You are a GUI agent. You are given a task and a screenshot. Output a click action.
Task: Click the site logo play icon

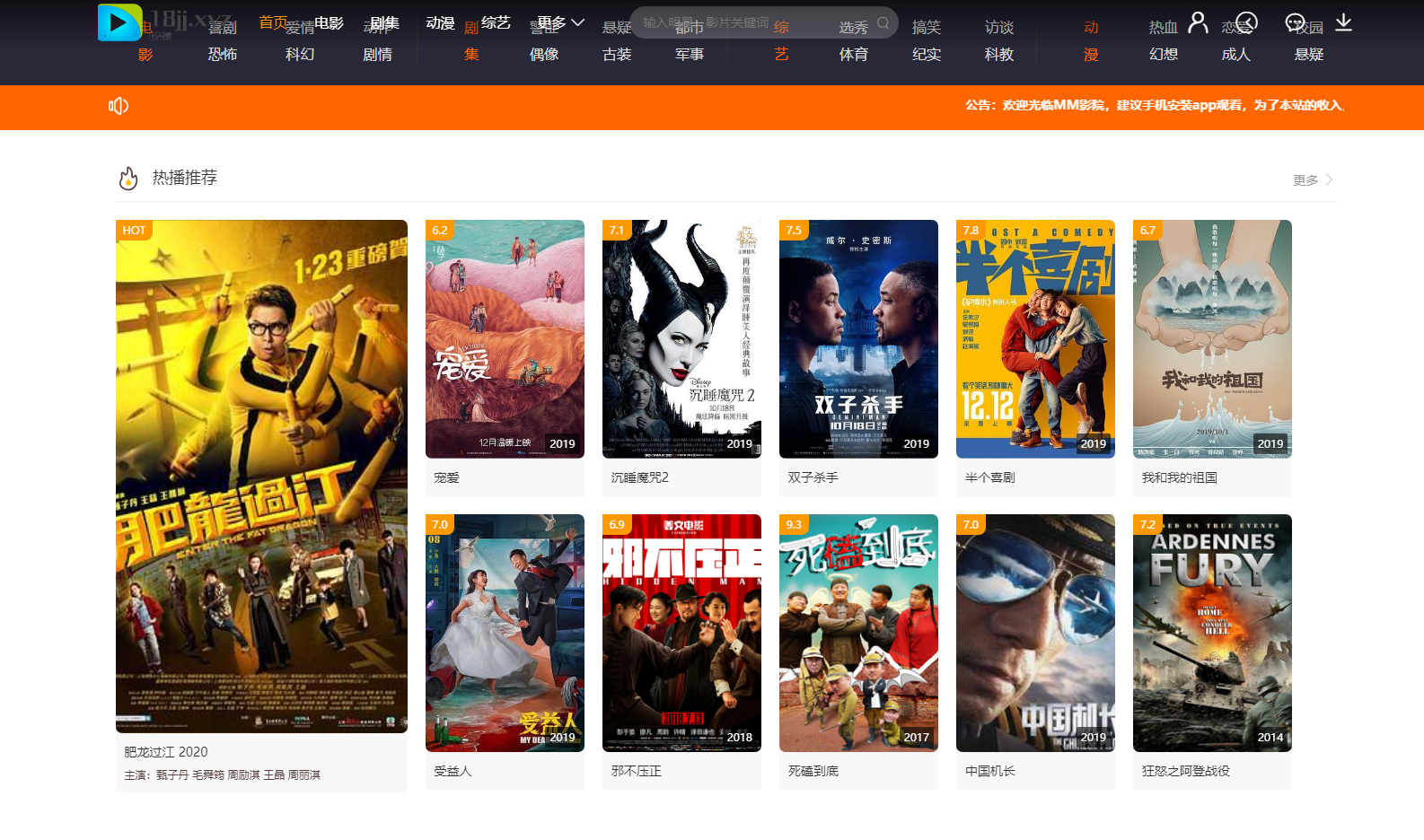(119, 22)
